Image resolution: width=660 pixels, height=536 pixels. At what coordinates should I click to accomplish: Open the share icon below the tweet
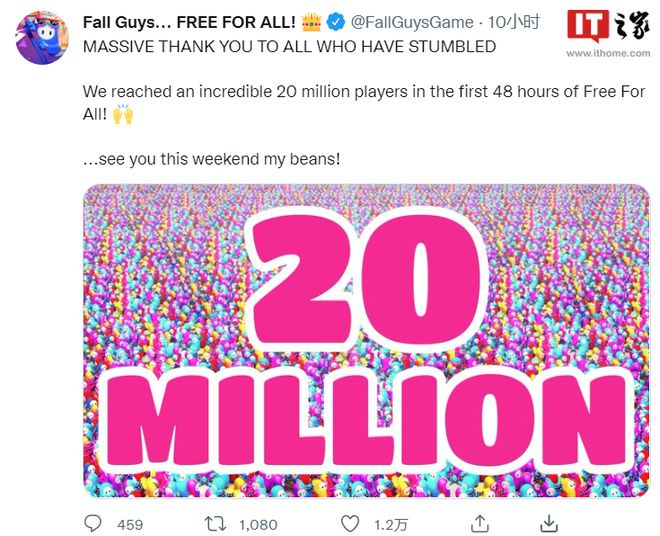click(x=479, y=523)
